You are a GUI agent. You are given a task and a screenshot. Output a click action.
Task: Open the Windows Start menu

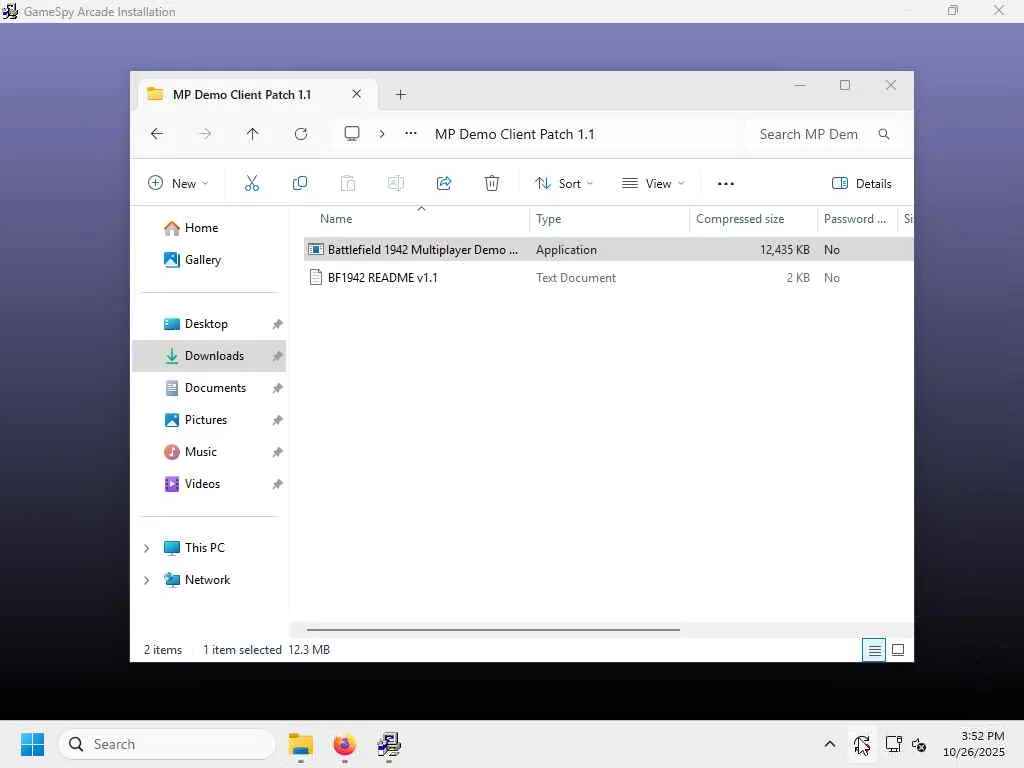click(32, 744)
